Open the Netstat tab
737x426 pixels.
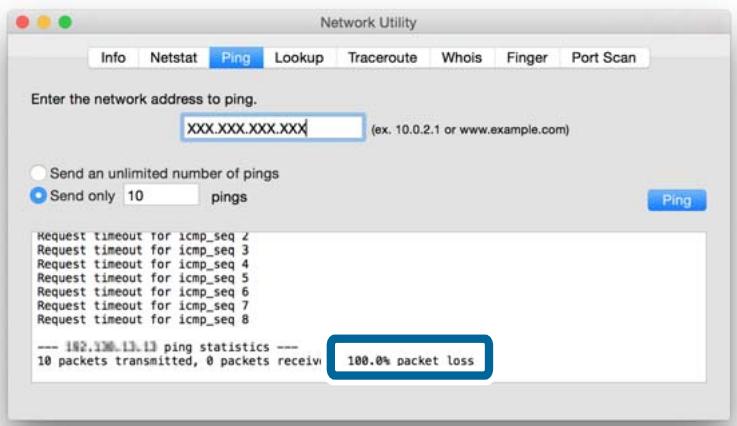click(173, 58)
